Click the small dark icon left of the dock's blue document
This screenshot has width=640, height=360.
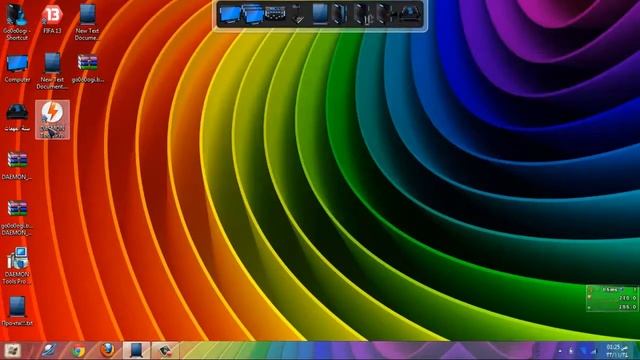[298, 14]
